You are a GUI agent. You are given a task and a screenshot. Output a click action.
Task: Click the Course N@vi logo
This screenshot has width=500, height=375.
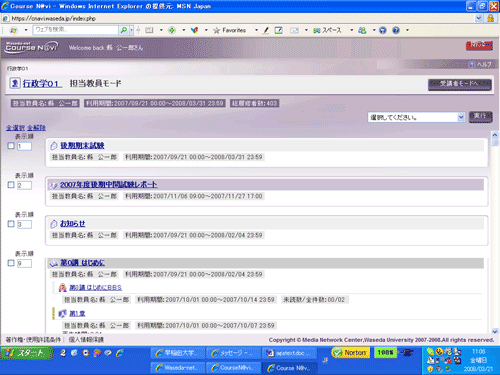coord(31,47)
